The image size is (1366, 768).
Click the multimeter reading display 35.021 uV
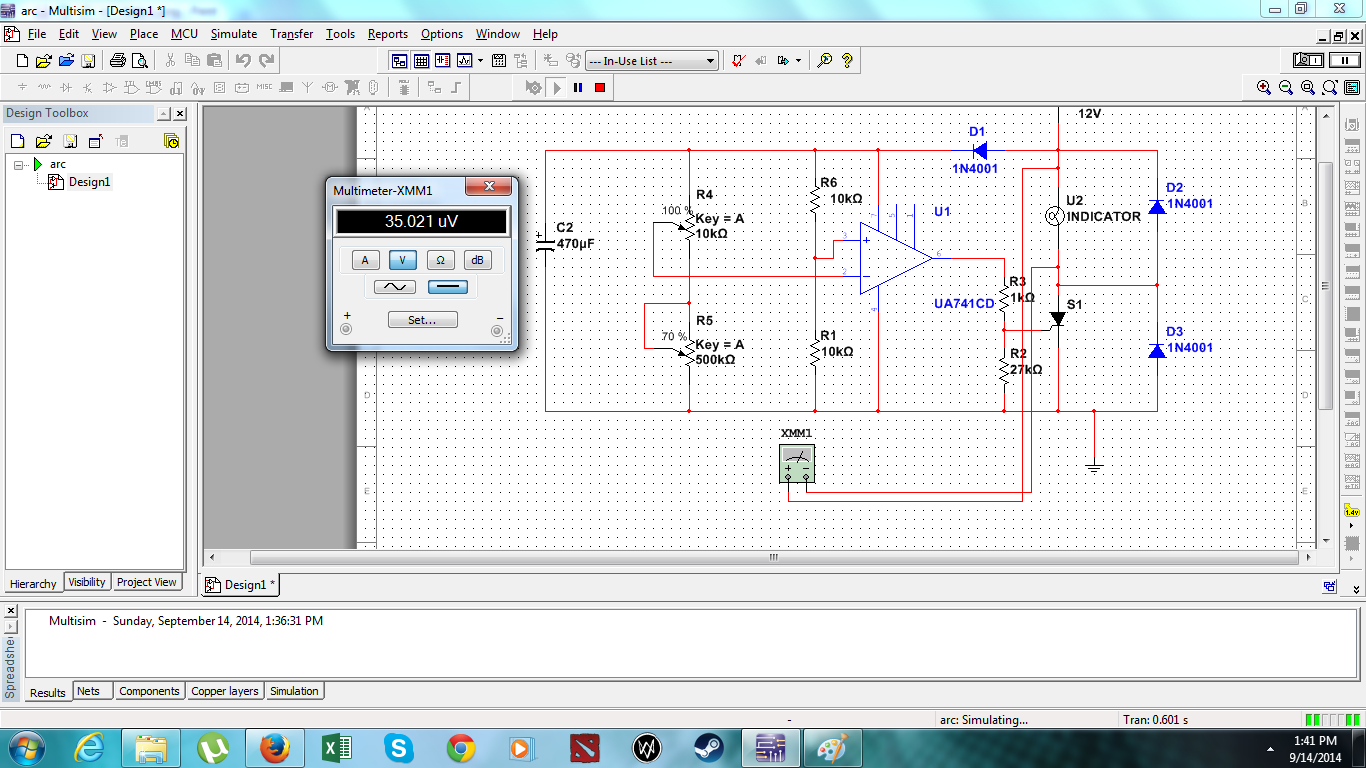tap(422, 222)
